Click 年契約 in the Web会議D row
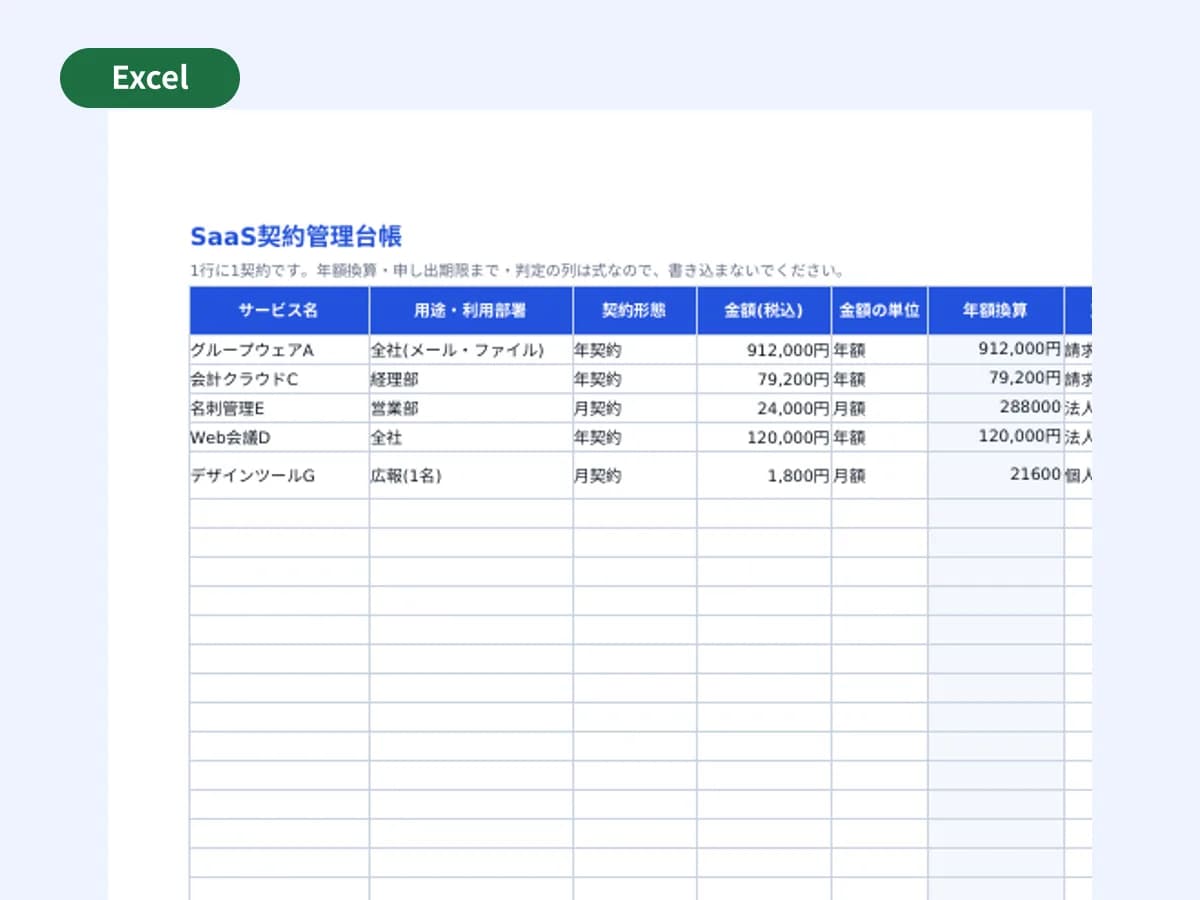This screenshot has height=900, width=1200. pyautogui.click(x=635, y=437)
